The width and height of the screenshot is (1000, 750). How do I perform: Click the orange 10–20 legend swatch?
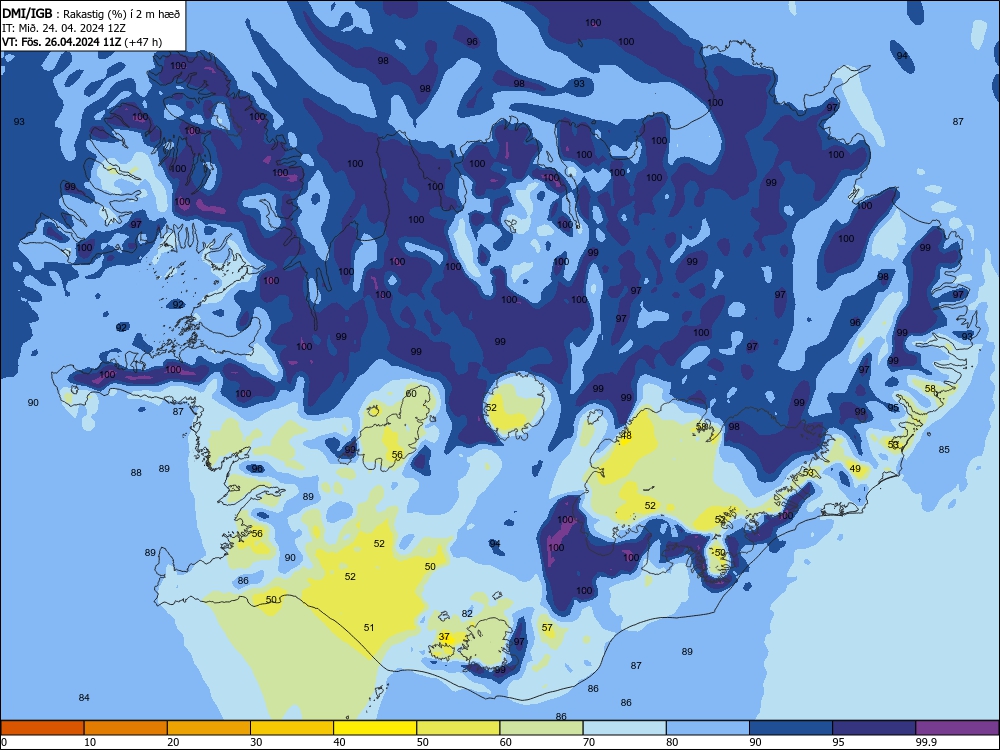[126, 728]
